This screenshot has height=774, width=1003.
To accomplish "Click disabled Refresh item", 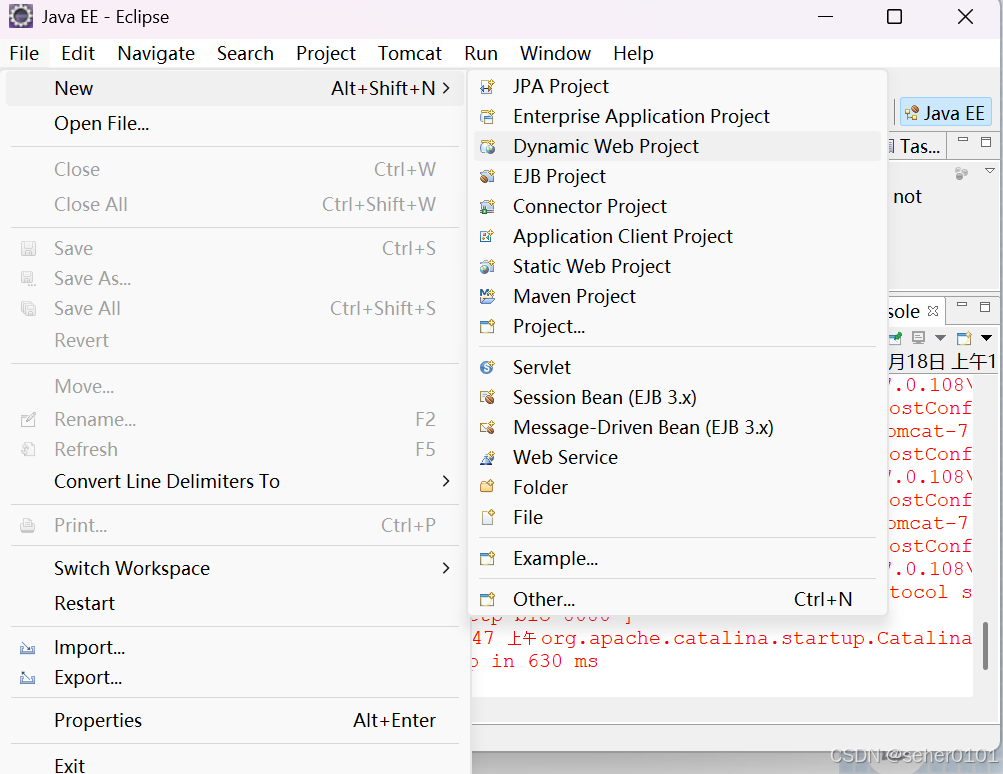I will pos(235,449).
